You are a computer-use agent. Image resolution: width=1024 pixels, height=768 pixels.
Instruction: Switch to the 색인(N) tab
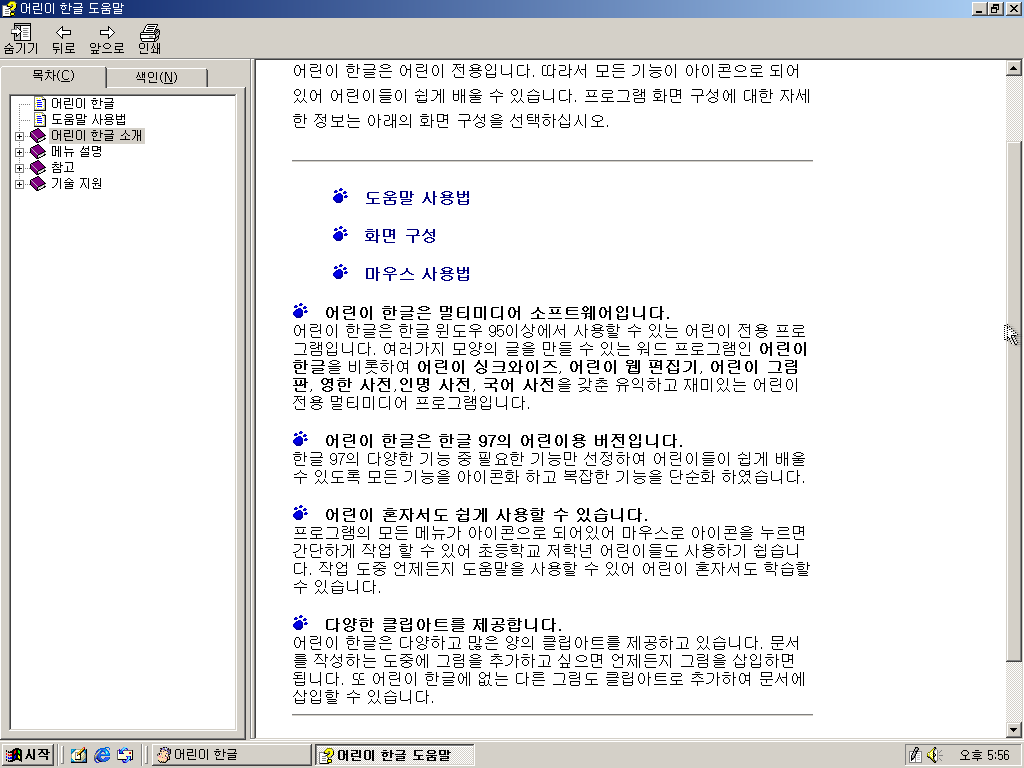(157, 77)
